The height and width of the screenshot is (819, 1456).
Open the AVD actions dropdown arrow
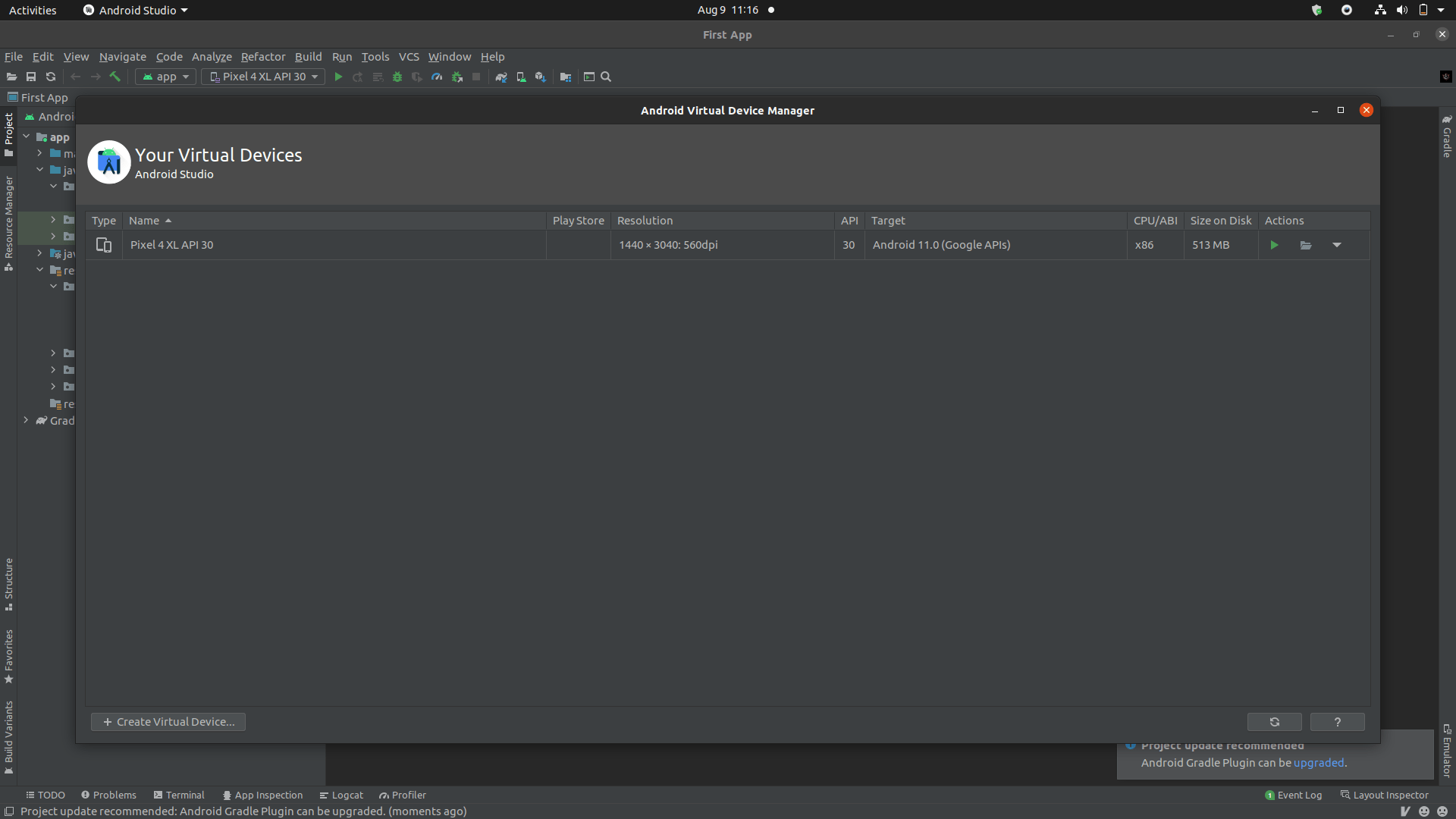[1337, 245]
